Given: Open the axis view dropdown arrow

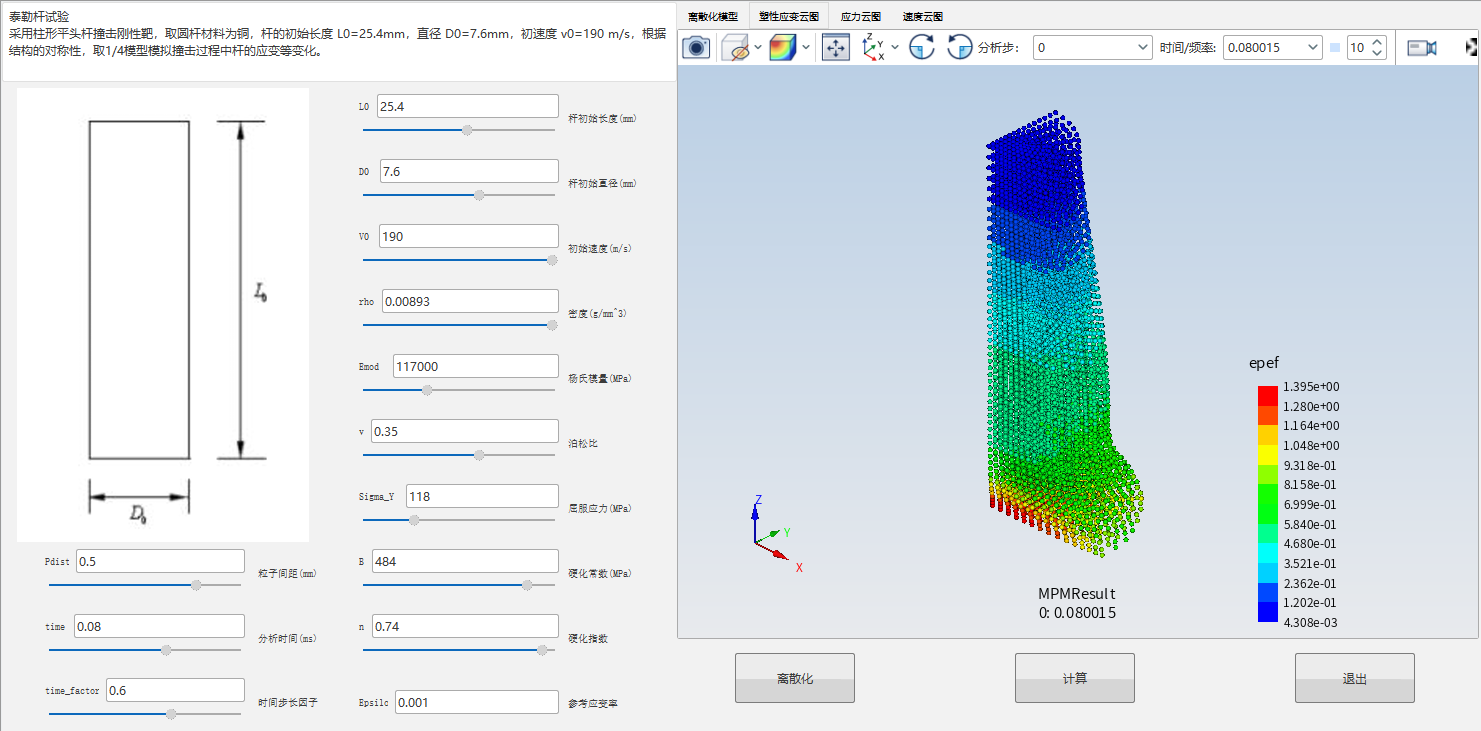Looking at the screenshot, I should point(895,47).
